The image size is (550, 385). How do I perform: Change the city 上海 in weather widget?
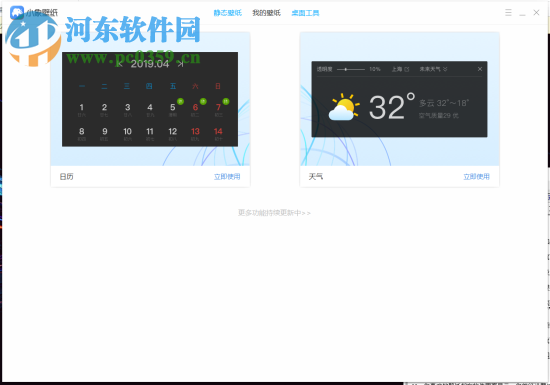click(x=400, y=69)
